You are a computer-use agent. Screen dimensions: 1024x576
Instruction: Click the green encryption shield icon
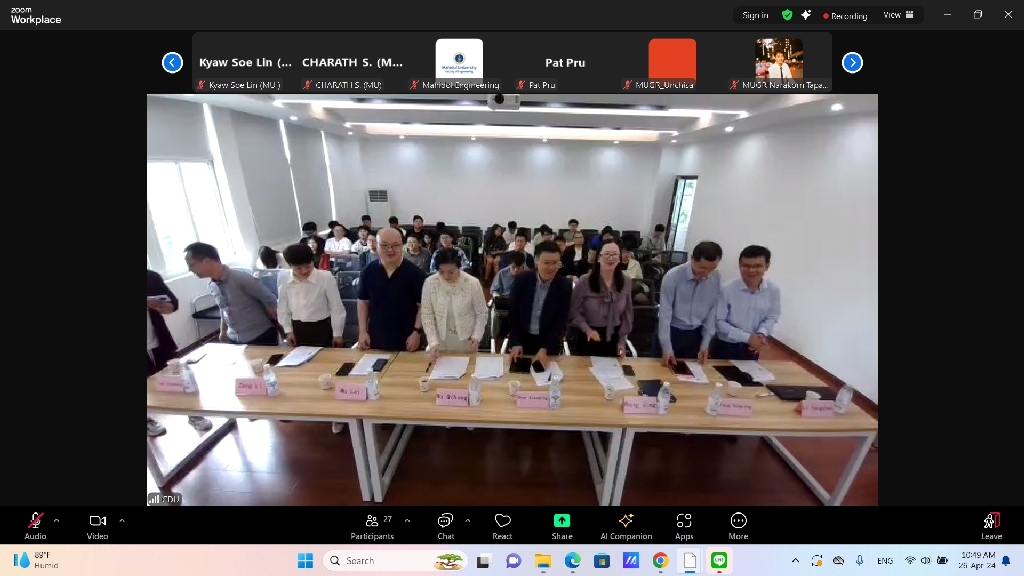[787, 15]
